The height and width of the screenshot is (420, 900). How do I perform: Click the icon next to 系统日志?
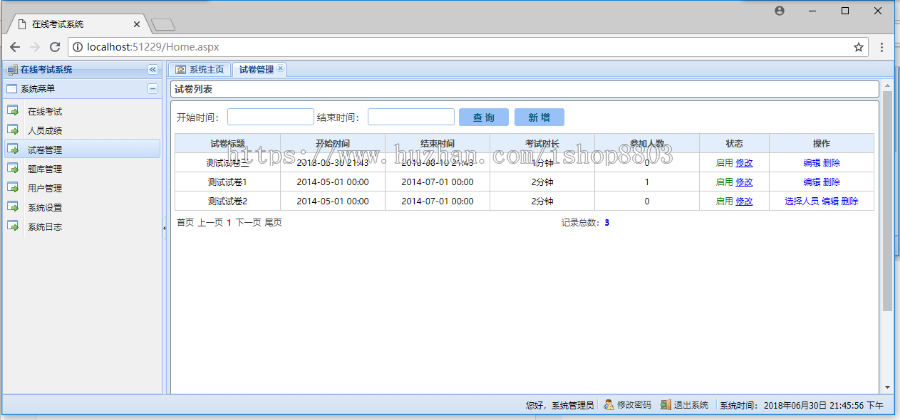point(13,227)
